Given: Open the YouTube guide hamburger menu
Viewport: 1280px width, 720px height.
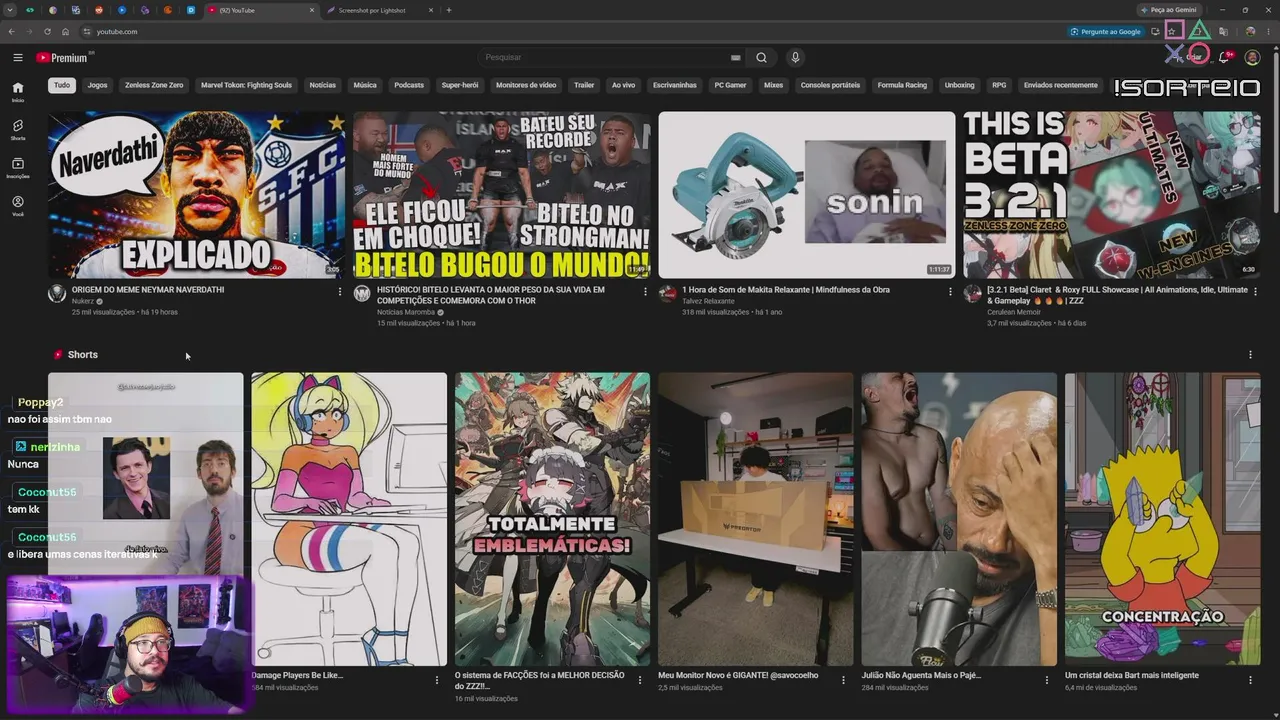Looking at the screenshot, I should pyautogui.click(x=17, y=57).
